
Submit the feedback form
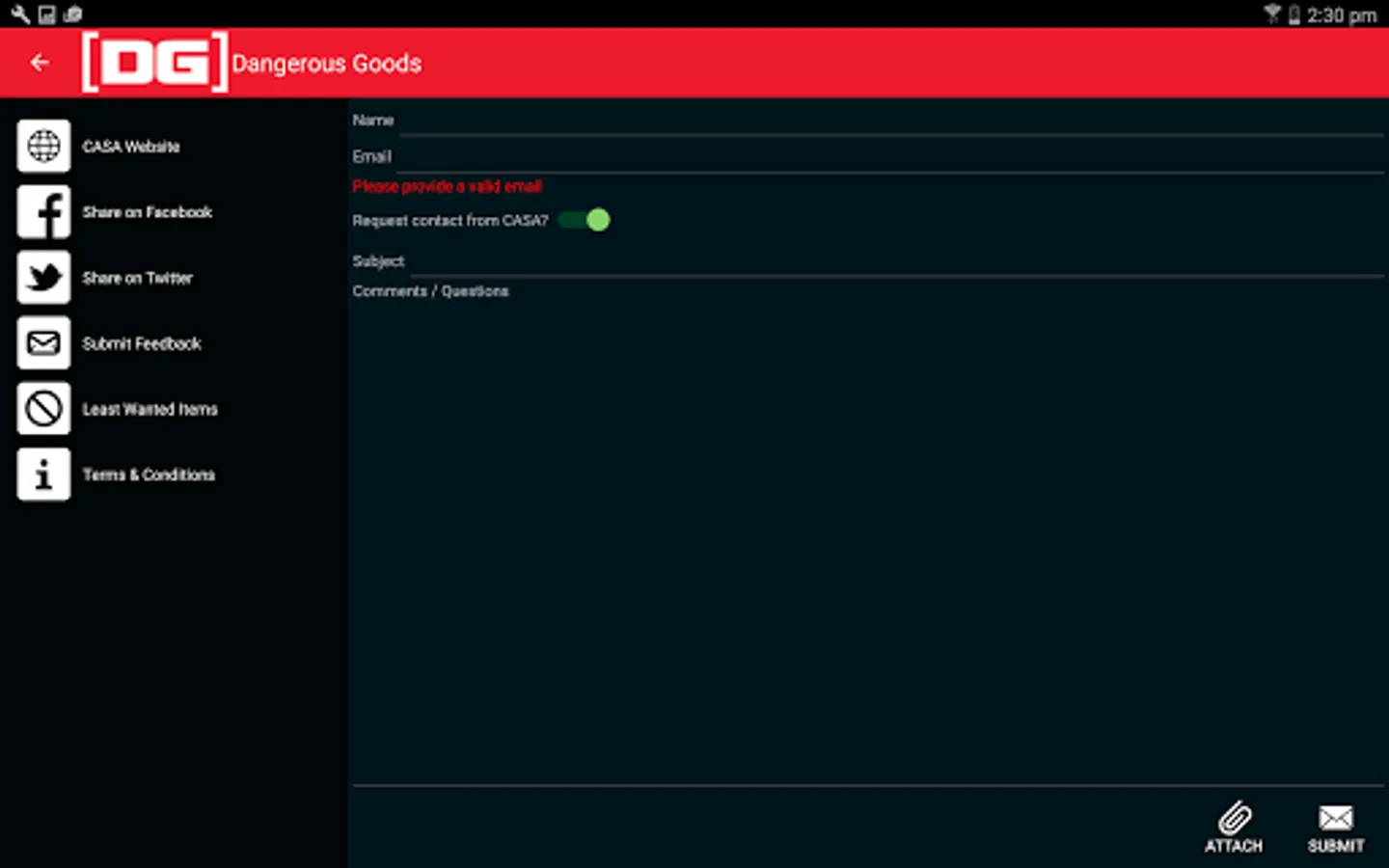(x=1336, y=828)
